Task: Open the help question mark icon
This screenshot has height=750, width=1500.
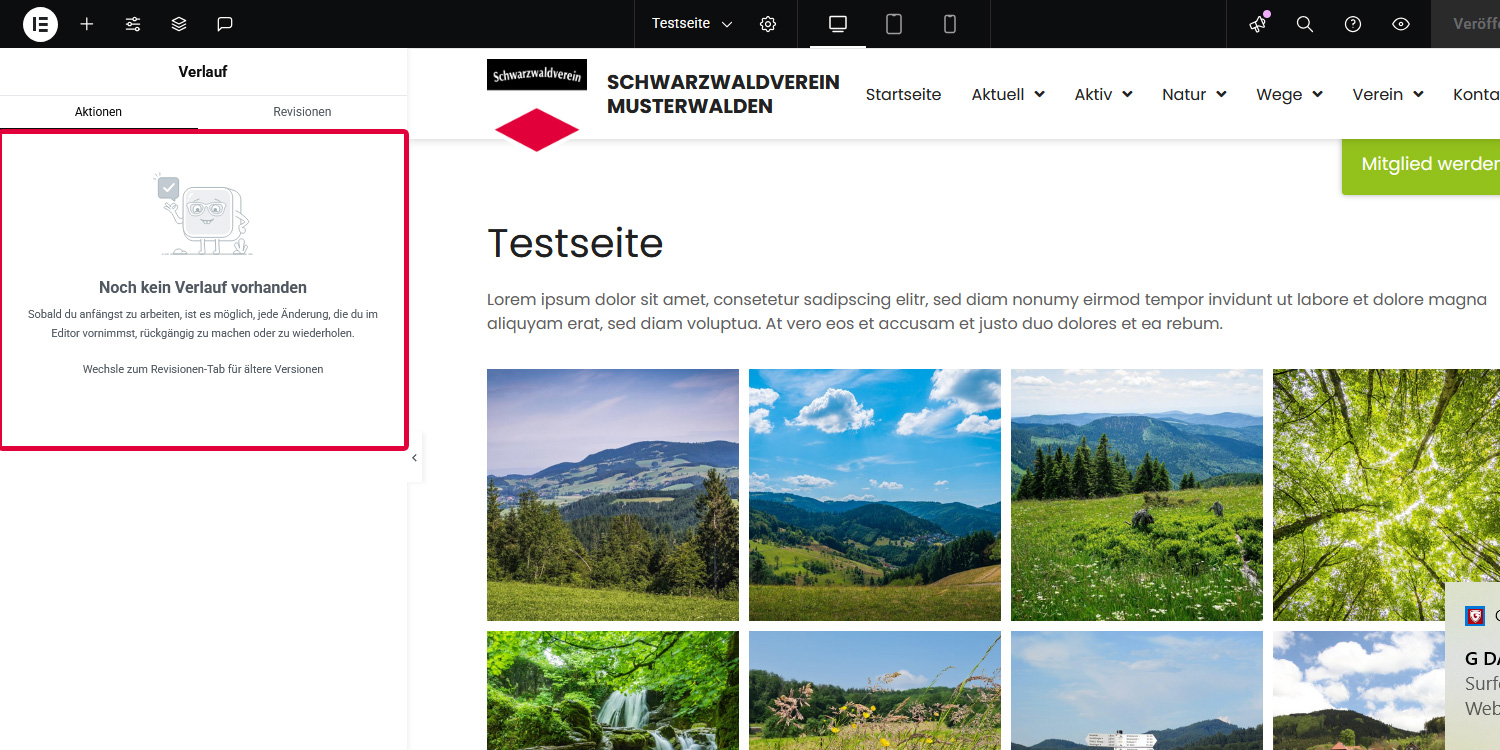Action: pos(1353,24)
